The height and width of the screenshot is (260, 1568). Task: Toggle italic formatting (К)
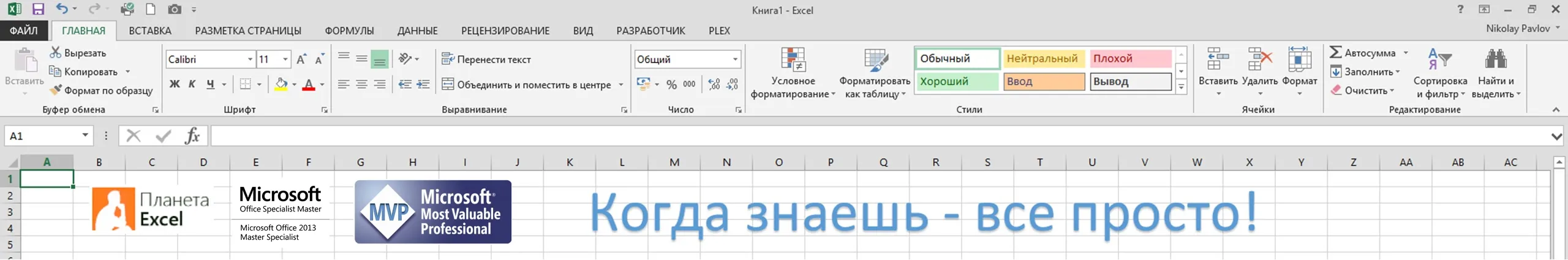pyautogui.click(x=192, y=85)
